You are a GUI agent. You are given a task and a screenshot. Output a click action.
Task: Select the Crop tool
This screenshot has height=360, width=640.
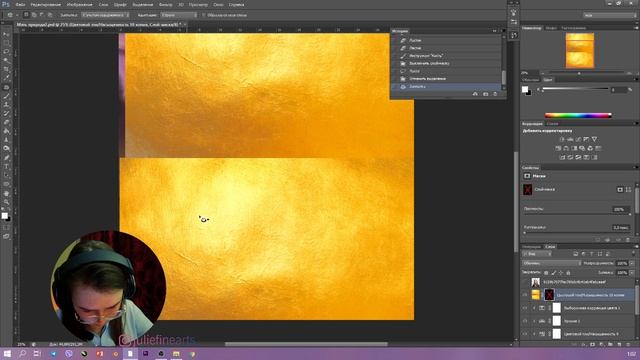point(6,69)
